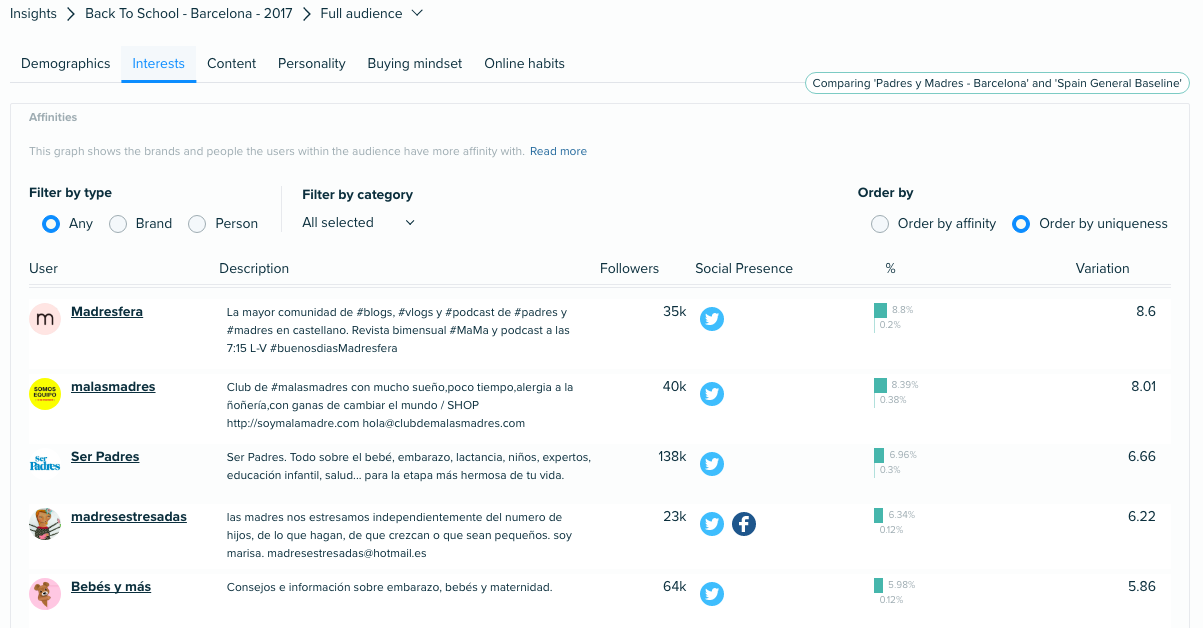Switch to the Content tab

(x=232, y=63)
